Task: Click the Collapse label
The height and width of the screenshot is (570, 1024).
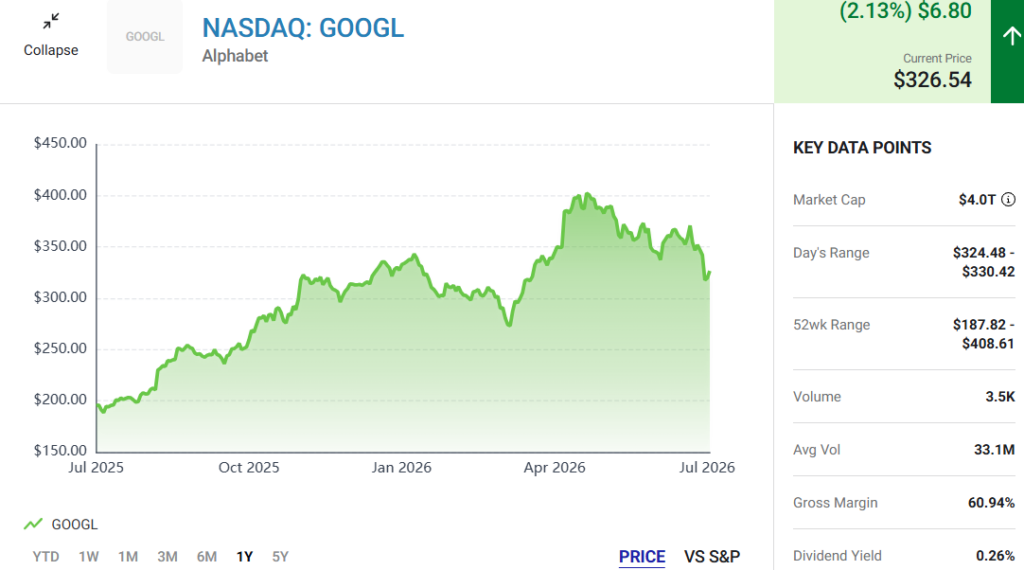Action: (x=51, y=50)
